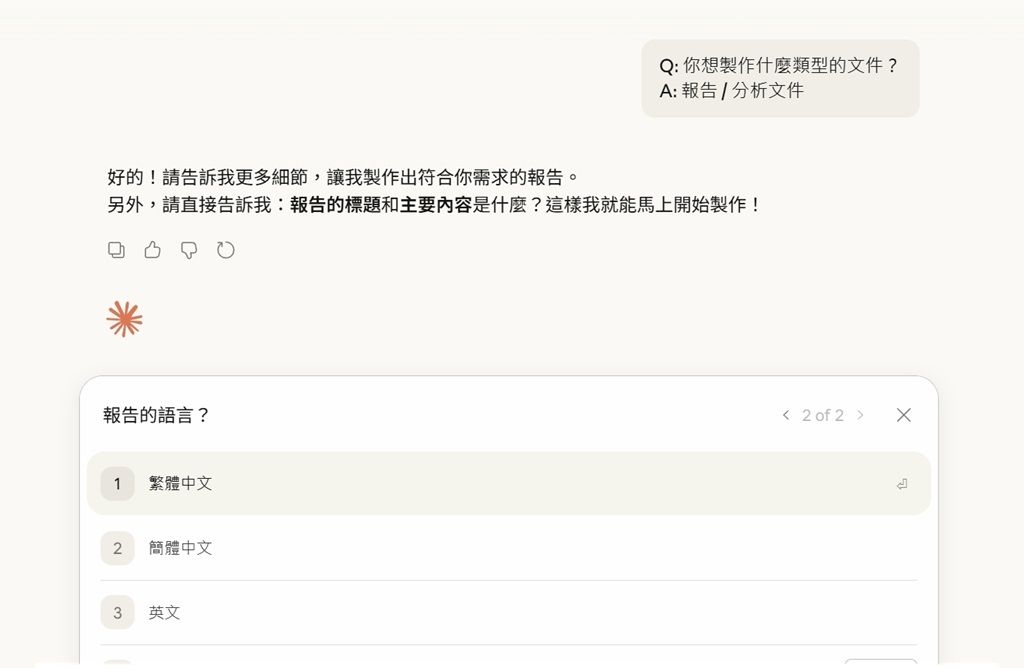Click the 報告的語言？ question heading

(x=157, y=415)
